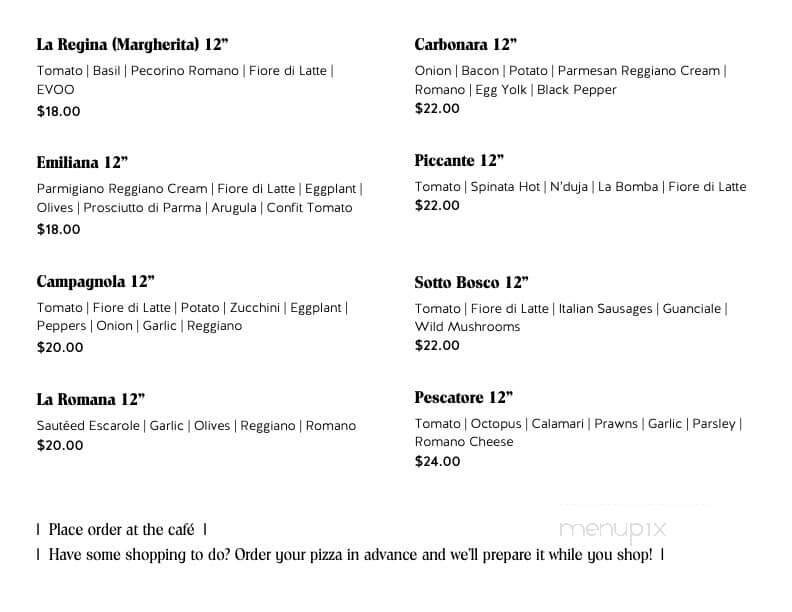The width and height of the screenshot is (792, 612).
Task: Pick the La Romana 12” pizza title
Action: click(x=91, y=399)
